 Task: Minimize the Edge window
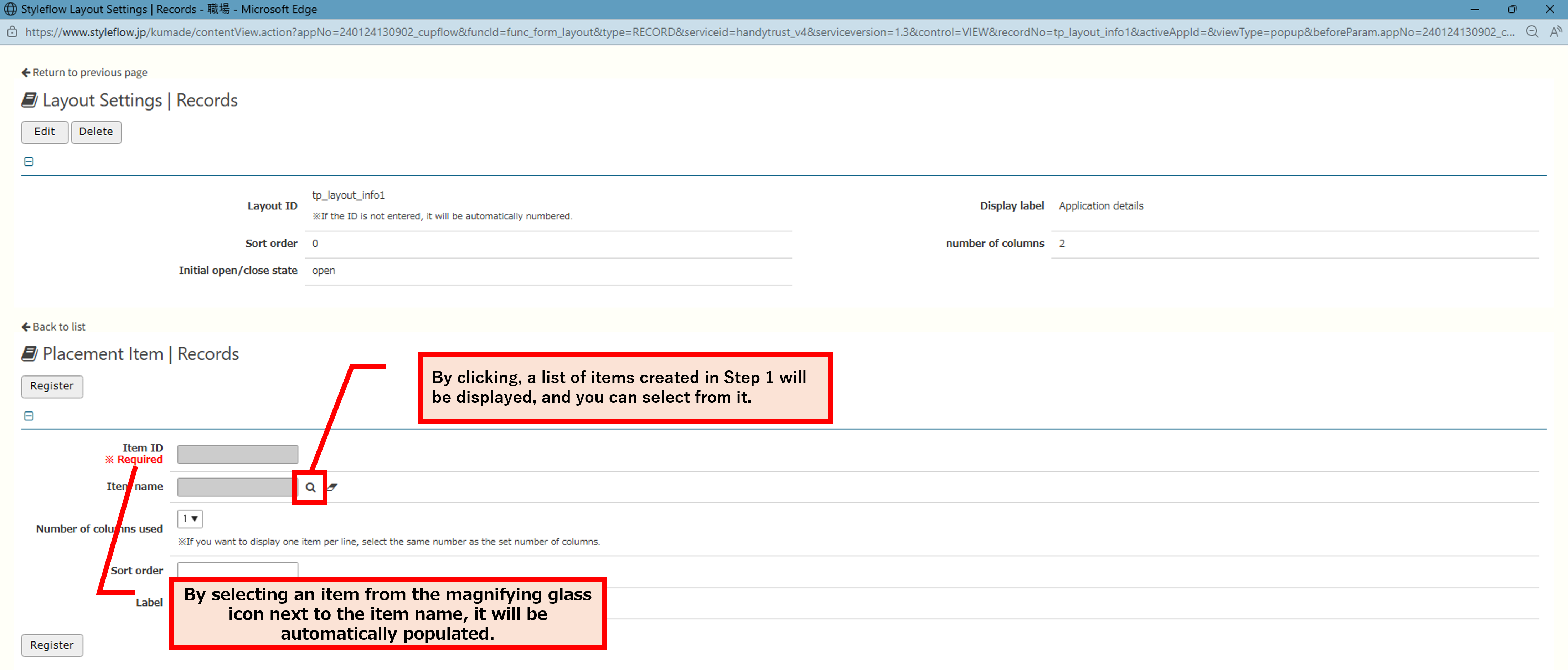click(1474, 9)
